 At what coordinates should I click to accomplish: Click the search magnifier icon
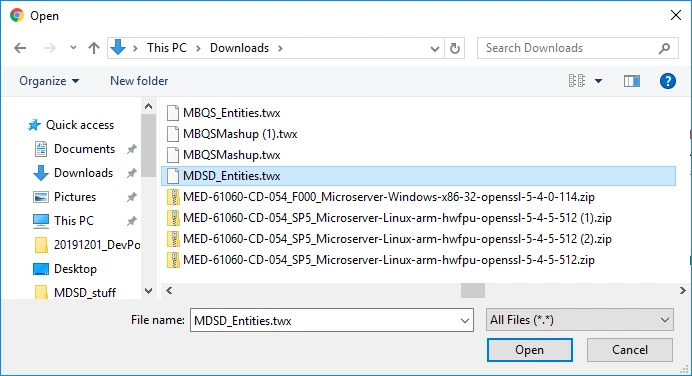click(665, 48)
